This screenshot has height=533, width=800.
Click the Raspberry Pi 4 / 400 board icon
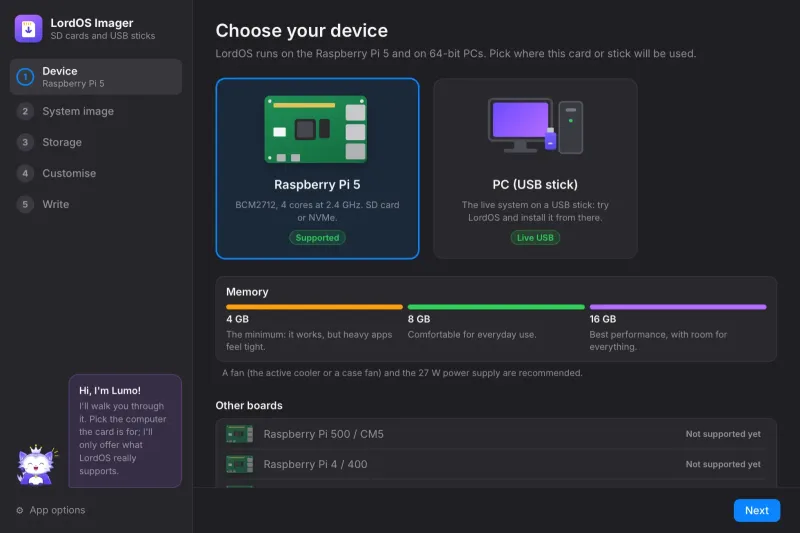(239, 464)
